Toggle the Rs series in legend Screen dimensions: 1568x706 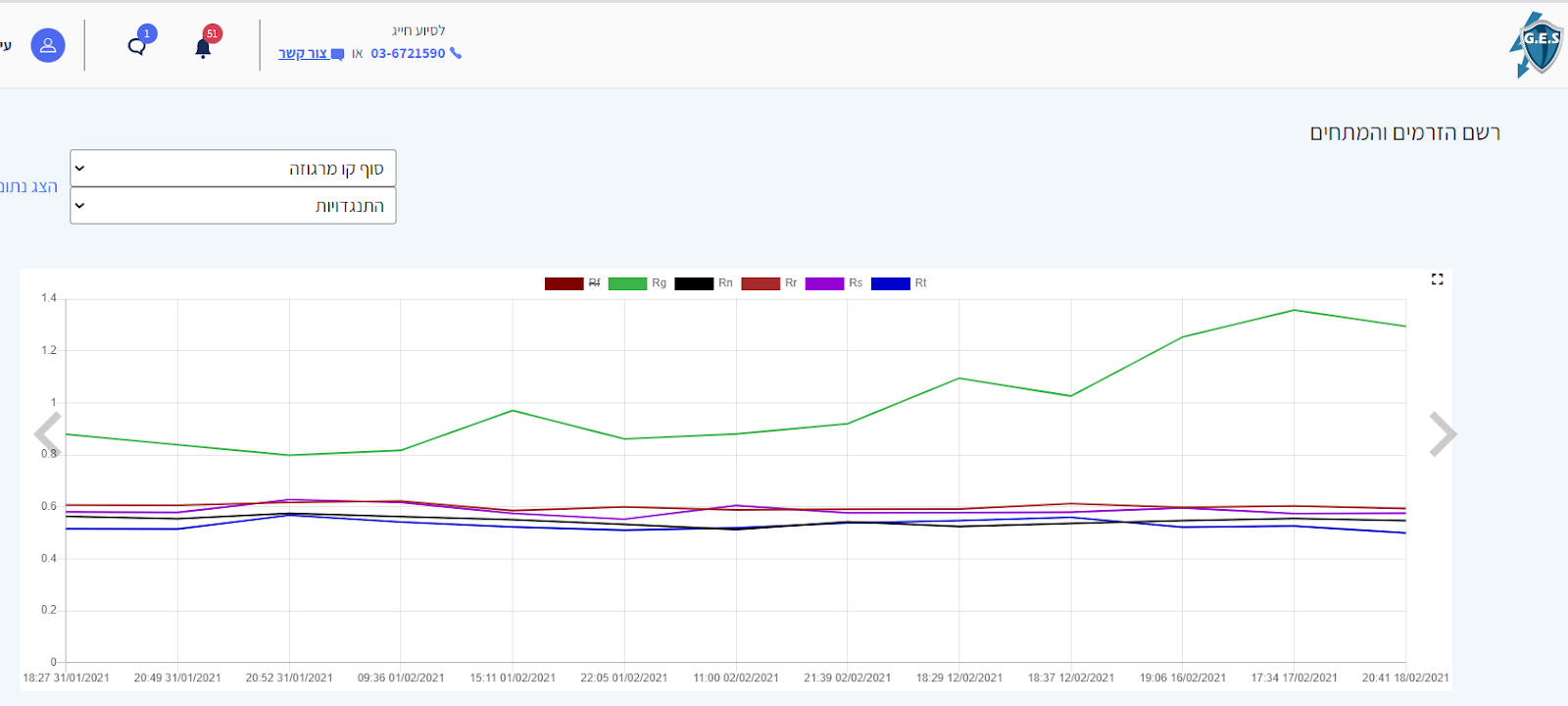pyautogui.click(x=834, y=283)
